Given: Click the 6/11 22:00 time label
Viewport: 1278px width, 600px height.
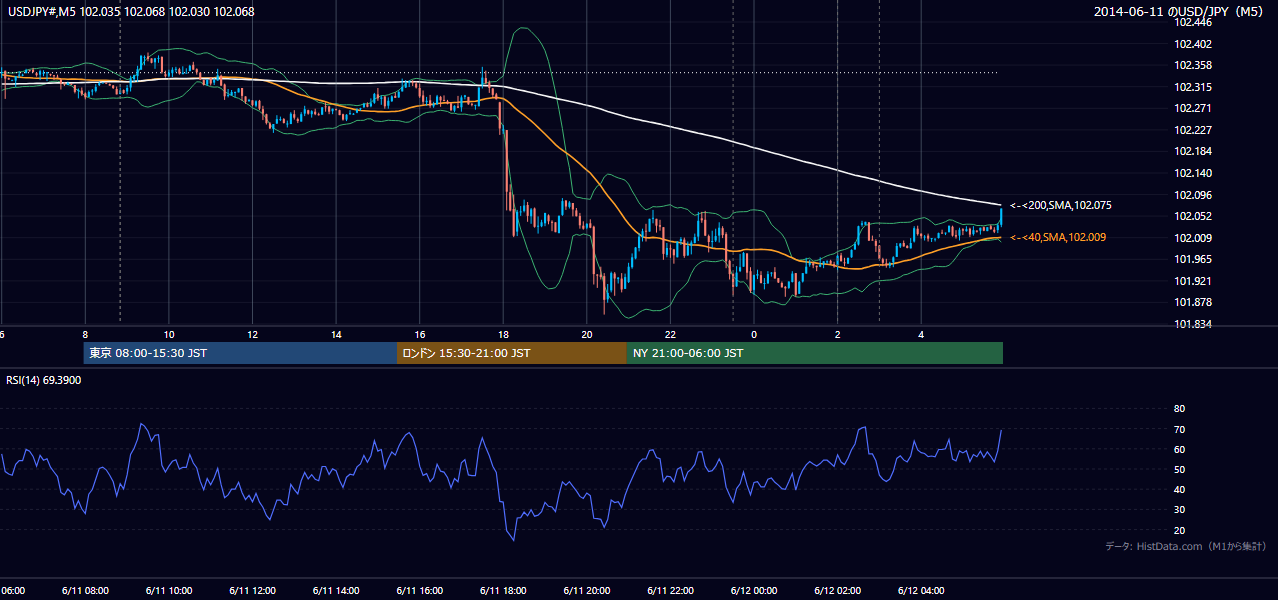Looking at the screenshot, I should (670, 590).
